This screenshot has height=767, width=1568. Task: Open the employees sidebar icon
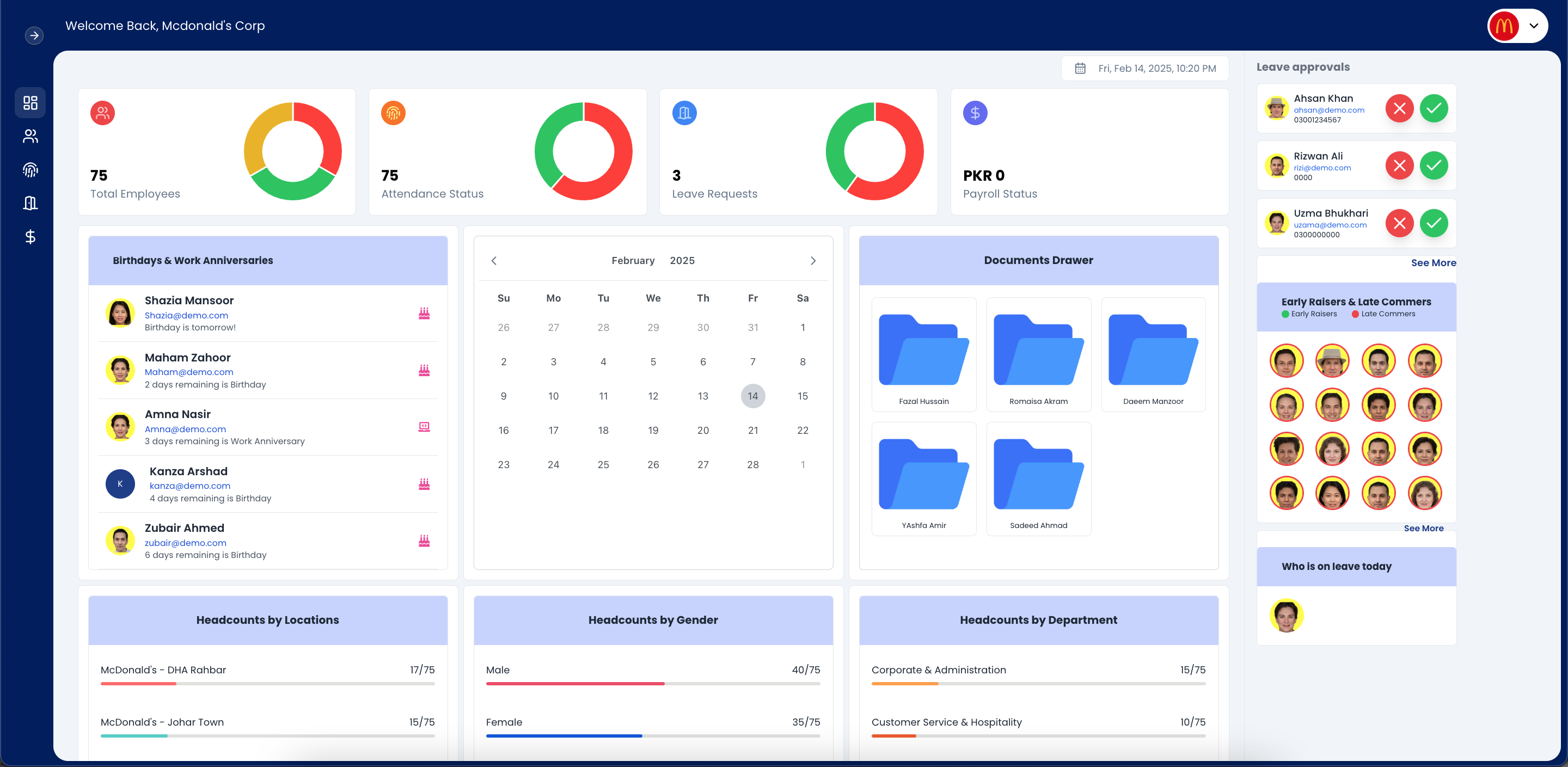(x=30, y=136)
